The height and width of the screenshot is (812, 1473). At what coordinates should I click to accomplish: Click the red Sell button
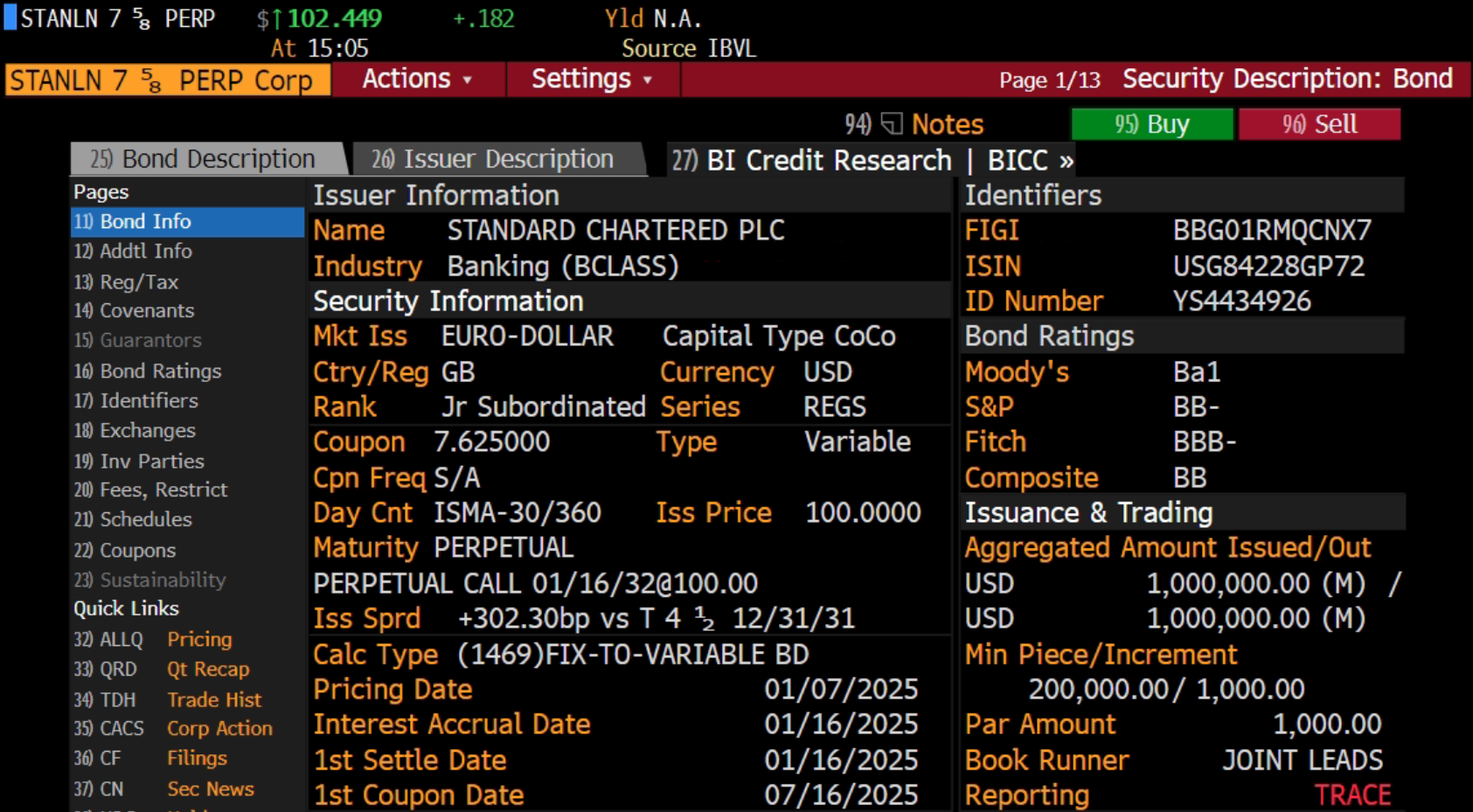tap(1319, 124)
